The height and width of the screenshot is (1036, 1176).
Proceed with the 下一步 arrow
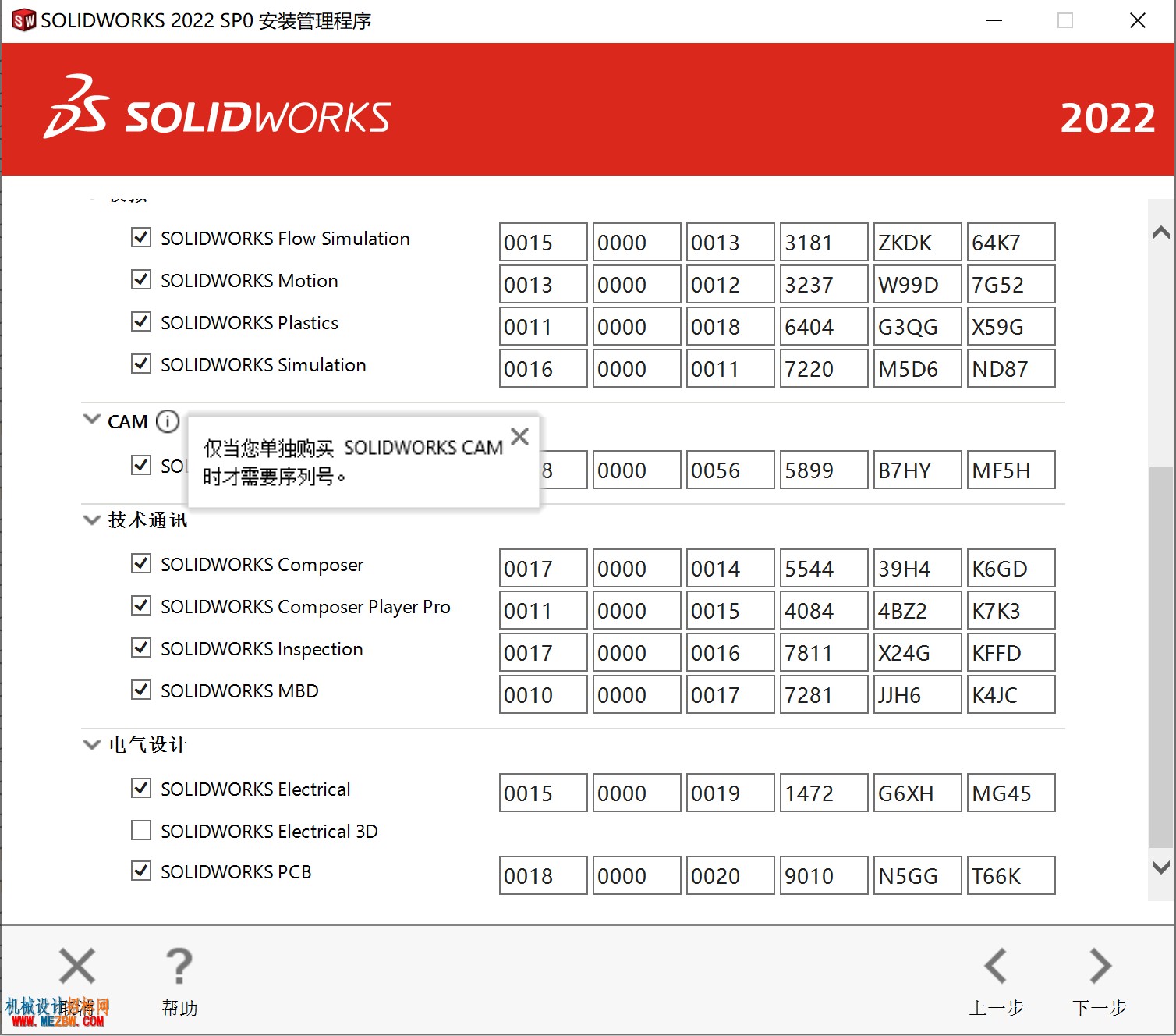click(1100, 966)
